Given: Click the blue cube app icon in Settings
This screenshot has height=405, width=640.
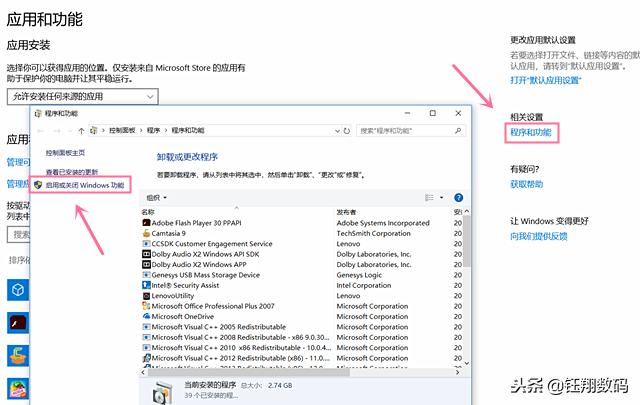Looking at the screenshot, I should click(18, 290).
